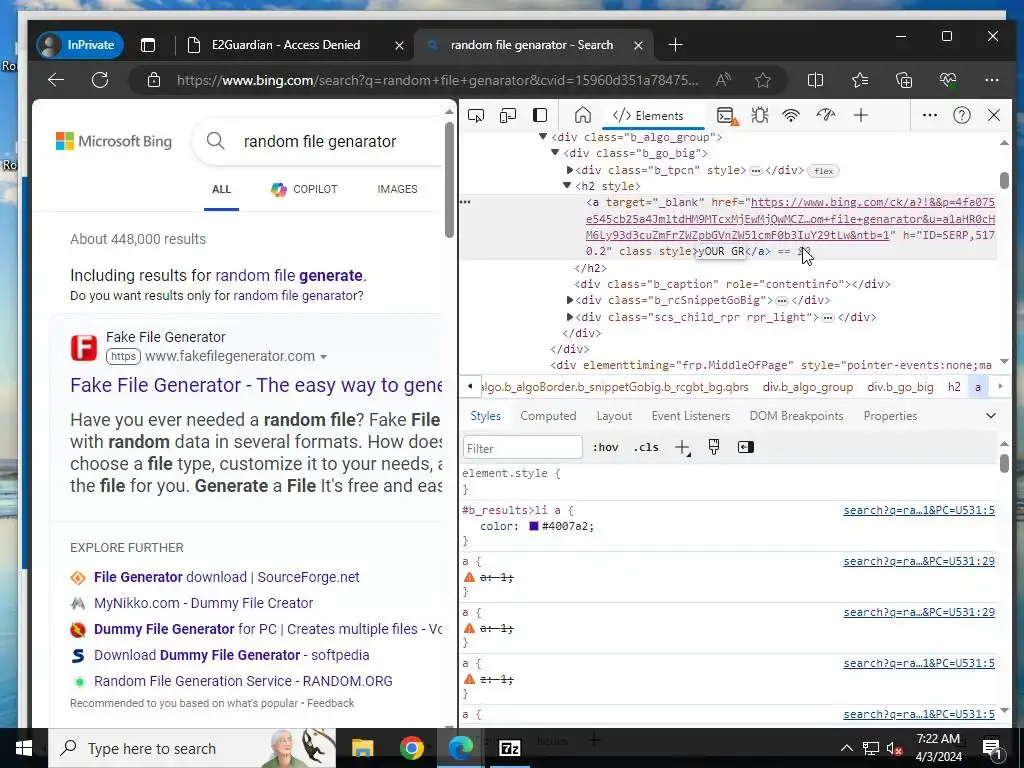
Task: Select the Styles tab
Action: pyautogui.click(x=485, y=416)
